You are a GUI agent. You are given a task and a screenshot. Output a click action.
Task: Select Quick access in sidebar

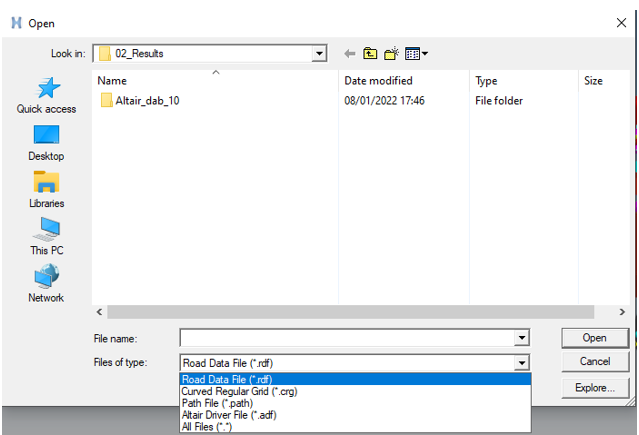[46, 95]
